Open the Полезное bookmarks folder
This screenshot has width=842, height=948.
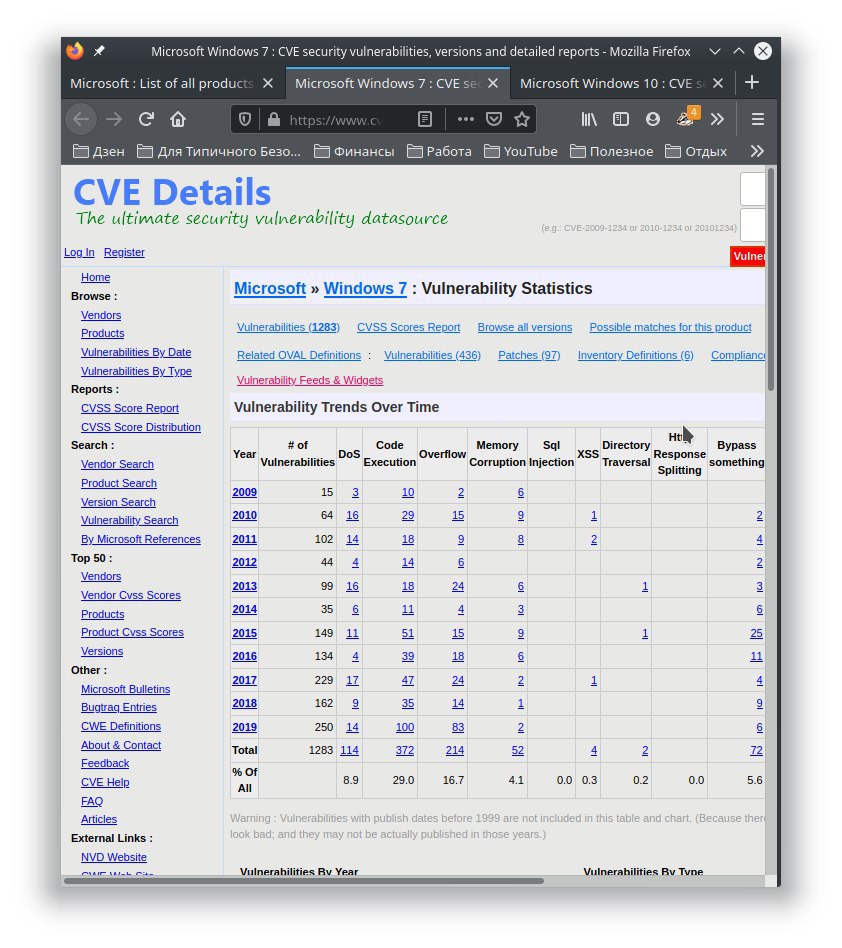pos(612,151)
